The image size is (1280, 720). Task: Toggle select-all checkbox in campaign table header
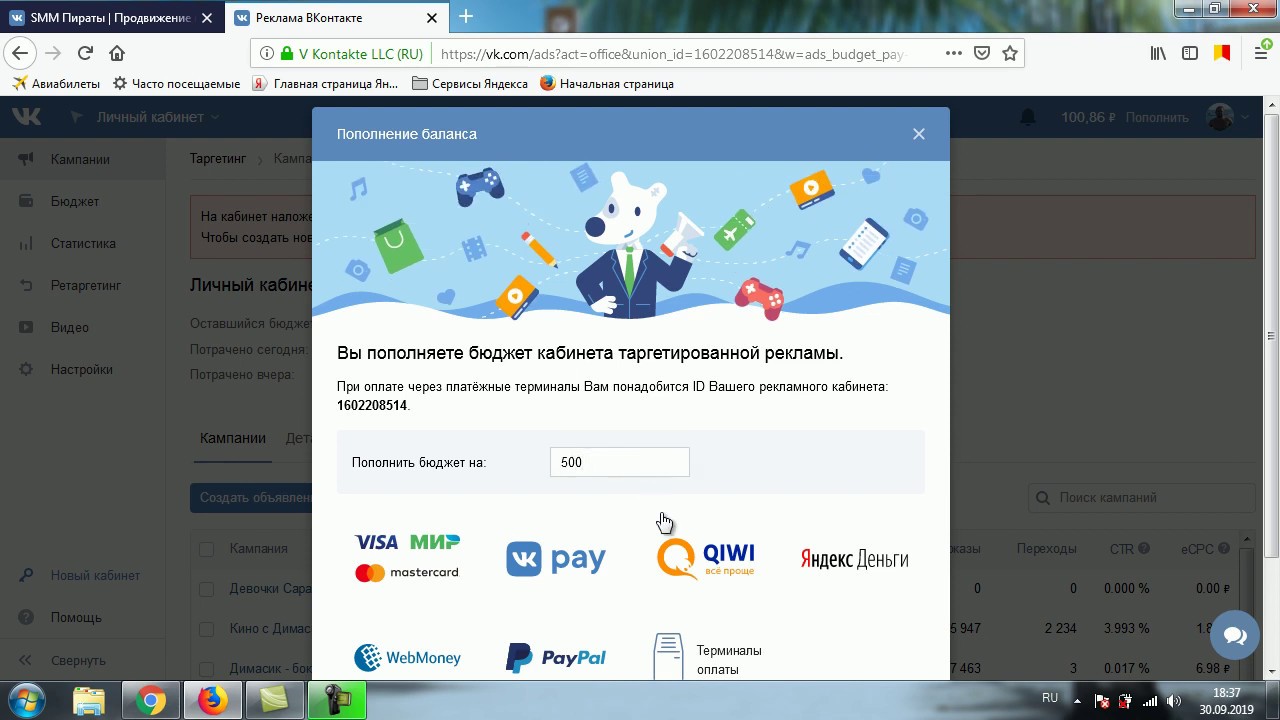click(206, 549)
